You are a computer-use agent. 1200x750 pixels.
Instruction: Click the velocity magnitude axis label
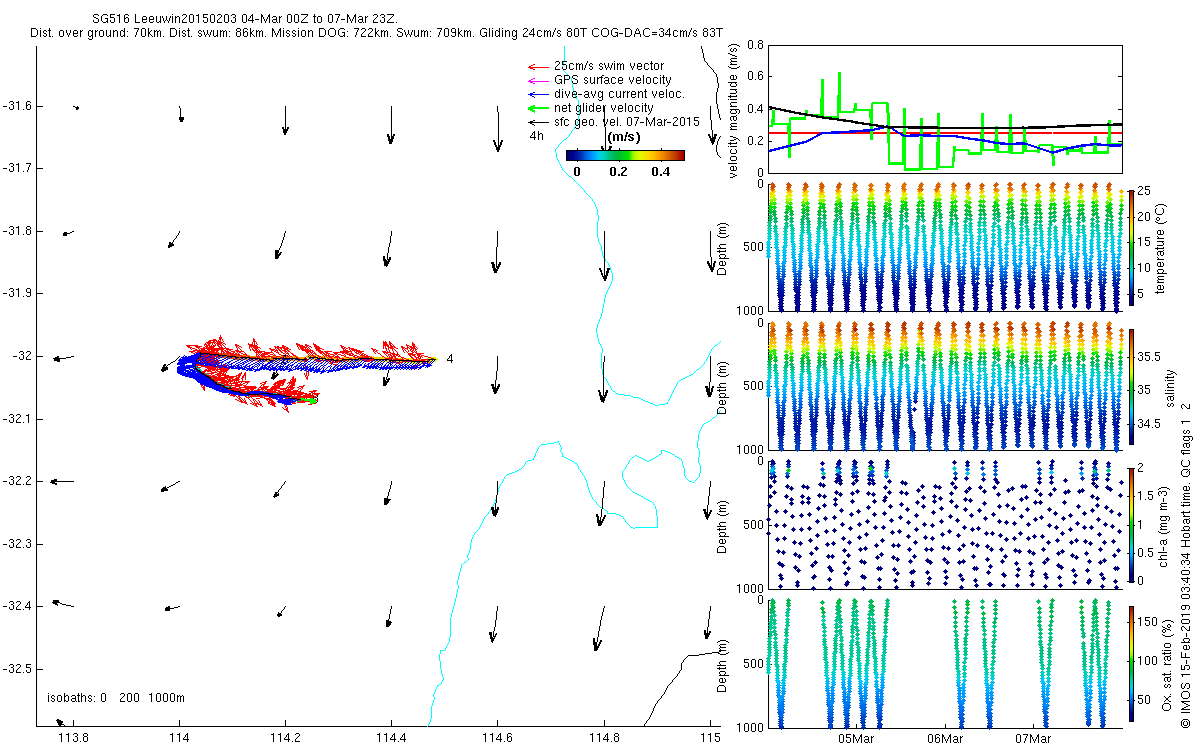(x=734, y=110)
